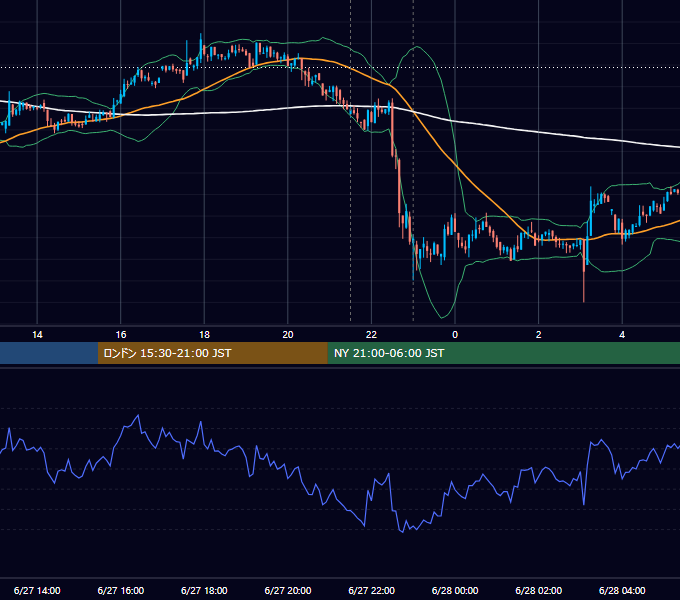The height and width of the screenshot is (600, 680).
Task: Click the 6/27 18:00 time label
Action: coord(204,590)
